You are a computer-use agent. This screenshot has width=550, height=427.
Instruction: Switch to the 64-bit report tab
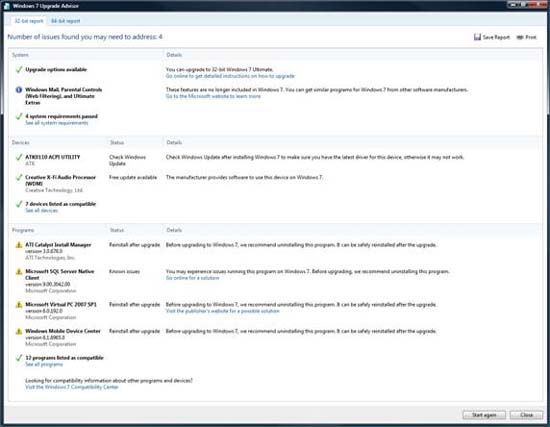coord(65,21)
